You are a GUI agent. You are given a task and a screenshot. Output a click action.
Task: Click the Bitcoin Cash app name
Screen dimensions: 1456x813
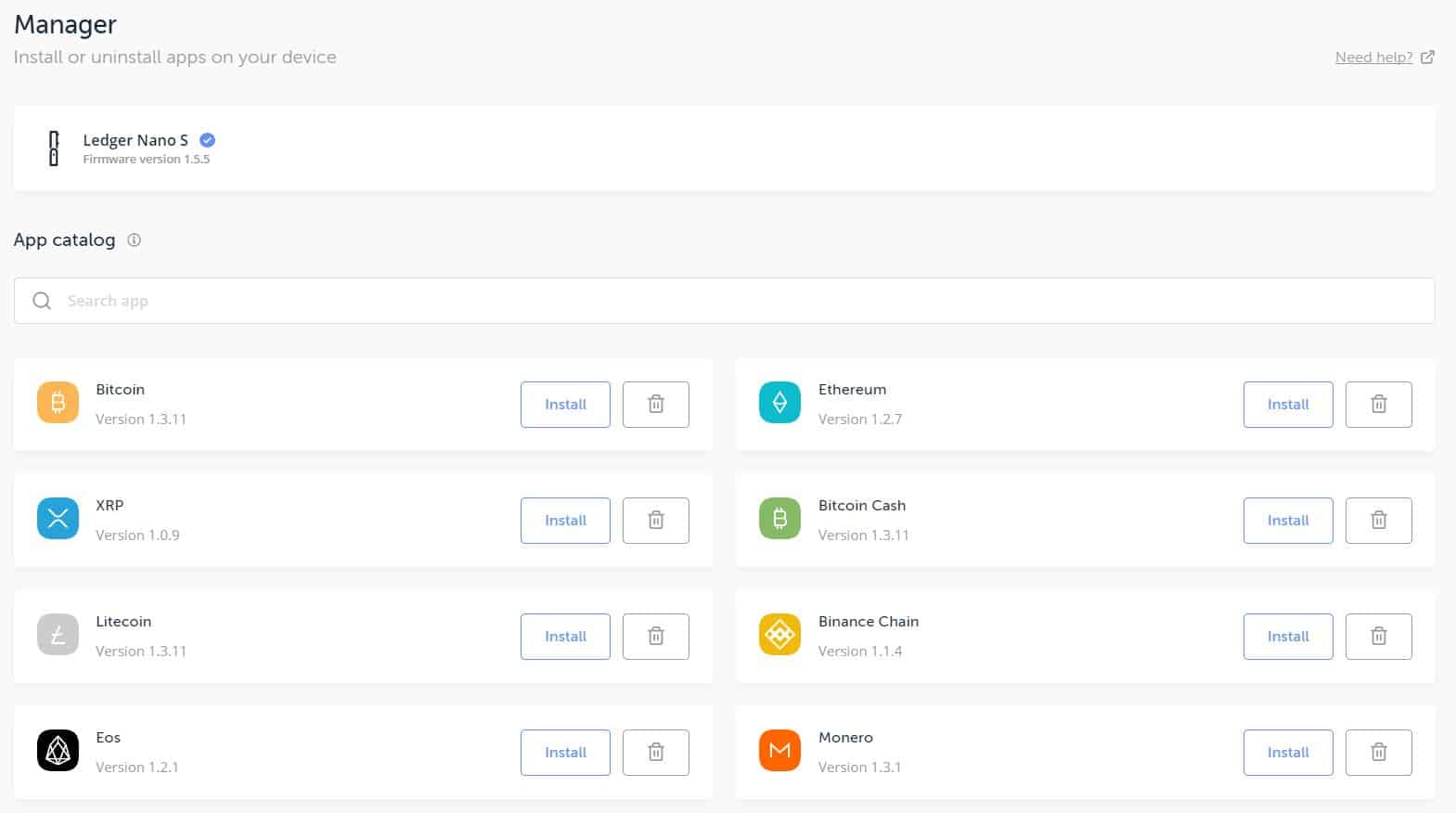[x=862, y=506]
